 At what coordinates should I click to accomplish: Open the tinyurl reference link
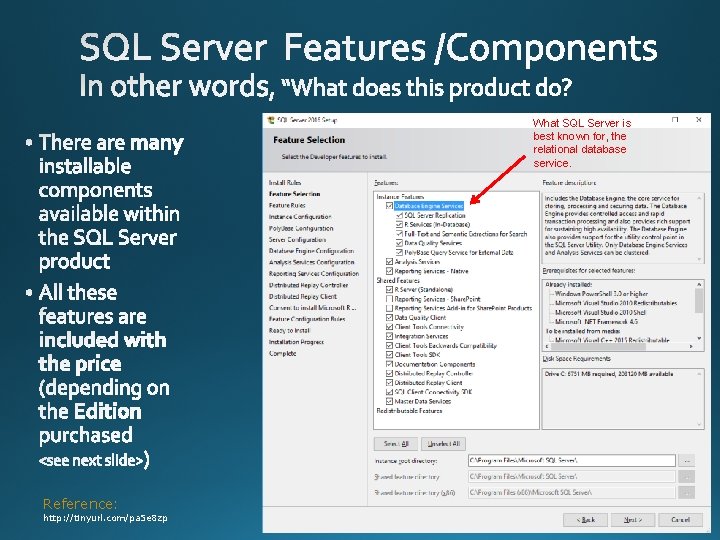point(105,518)
